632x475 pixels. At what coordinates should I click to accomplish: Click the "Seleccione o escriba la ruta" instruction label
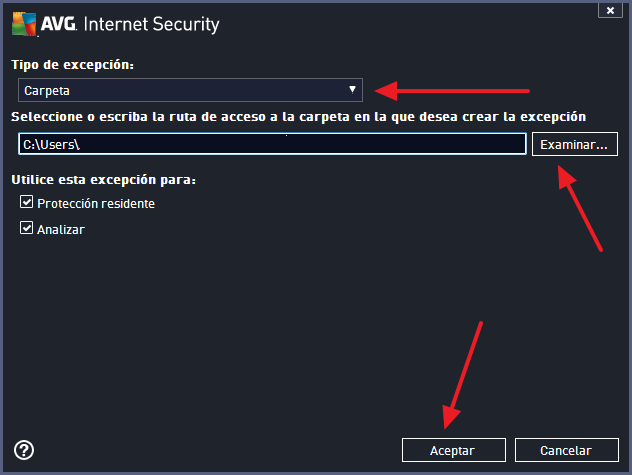coord(298,117)
